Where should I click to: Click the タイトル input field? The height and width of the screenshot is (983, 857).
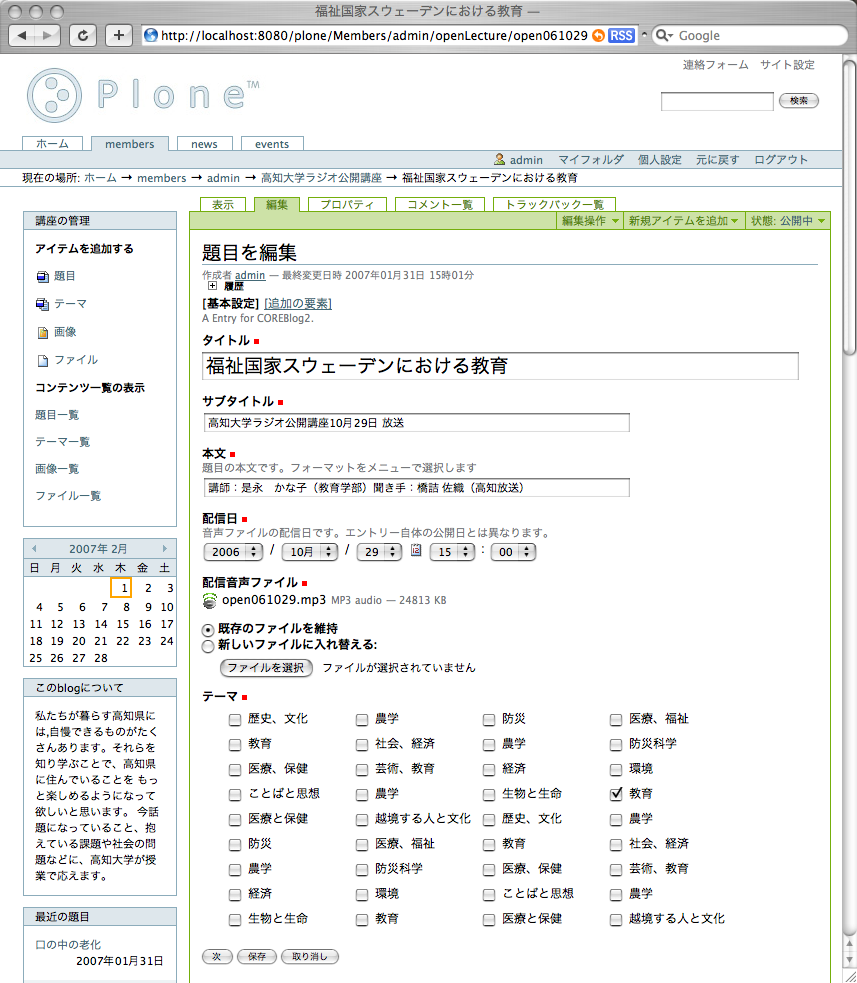click(500, 366)
